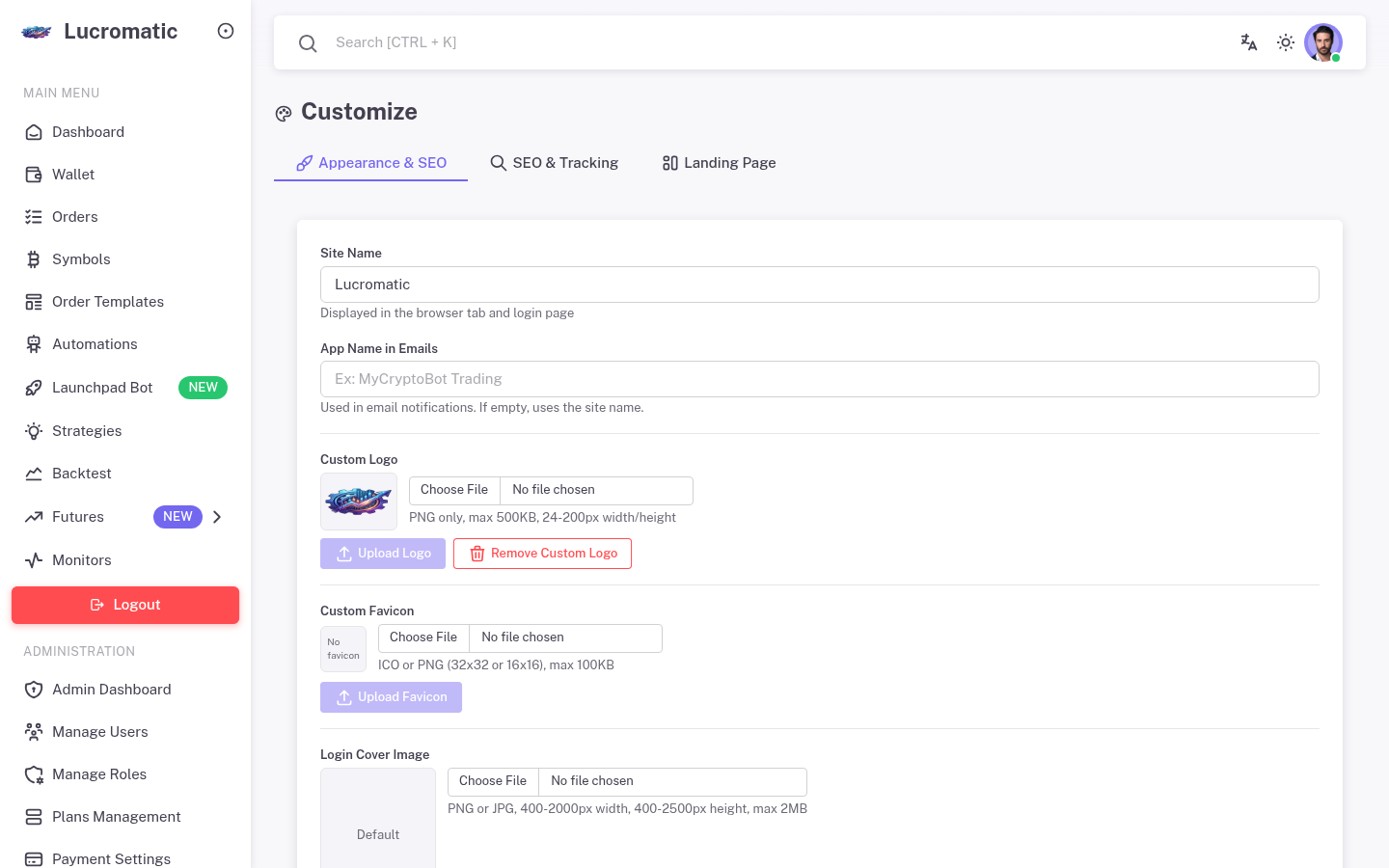The image size is (1389, 868).
Task: Choose a file for Custom Favicon
Action: (423, 637)
